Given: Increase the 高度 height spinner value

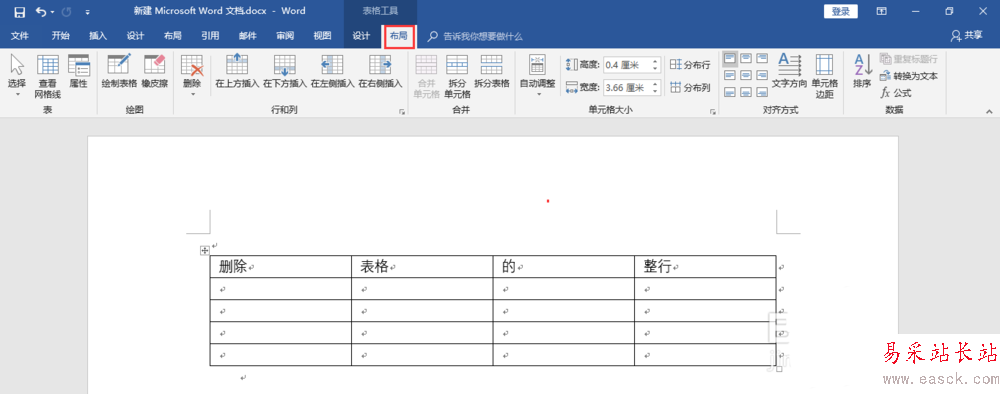Looking at the screenshot, I should pos(656,61).
